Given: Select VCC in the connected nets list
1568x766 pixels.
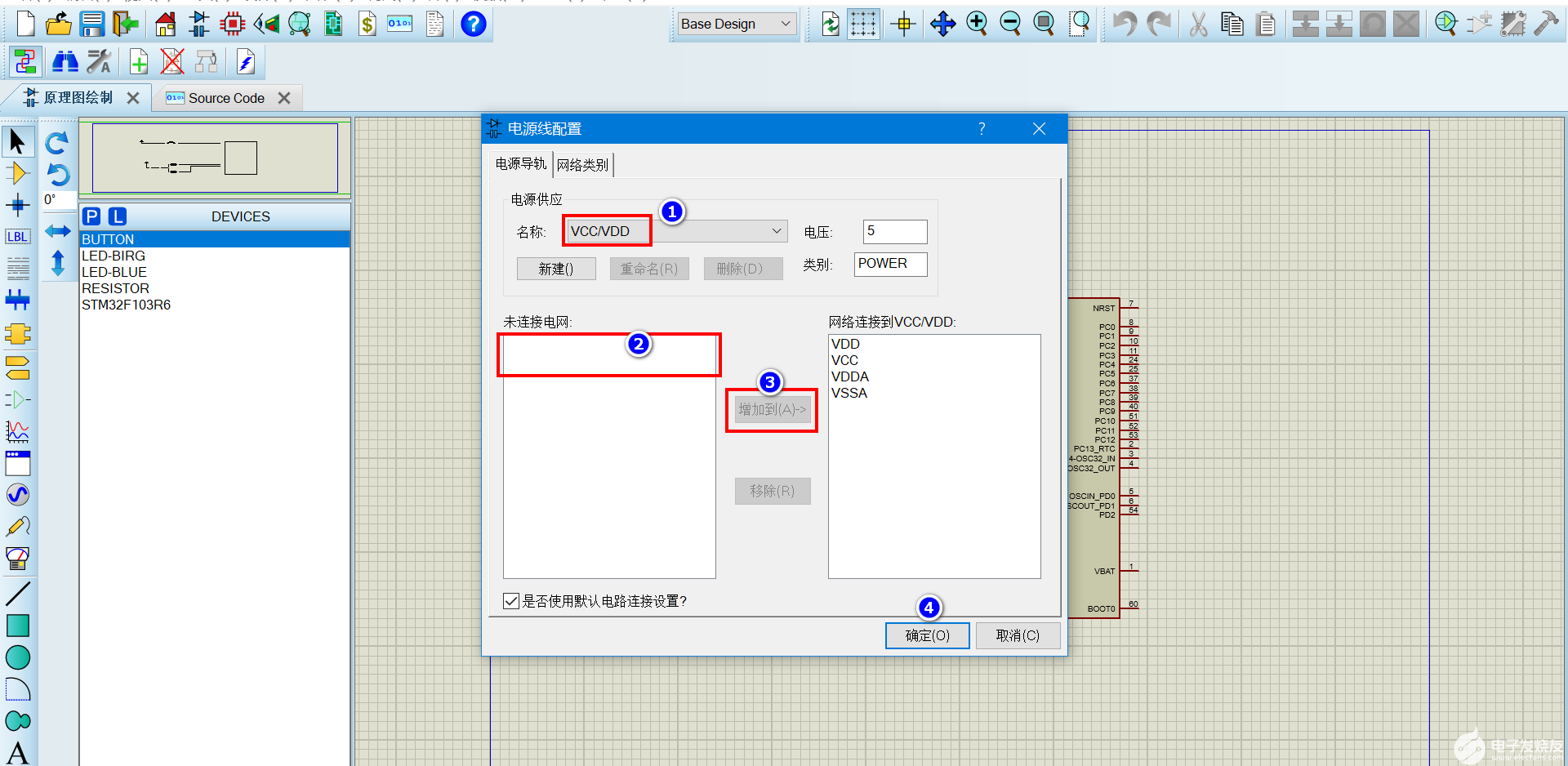Looking at the screenshot, I should click(934, 360).
